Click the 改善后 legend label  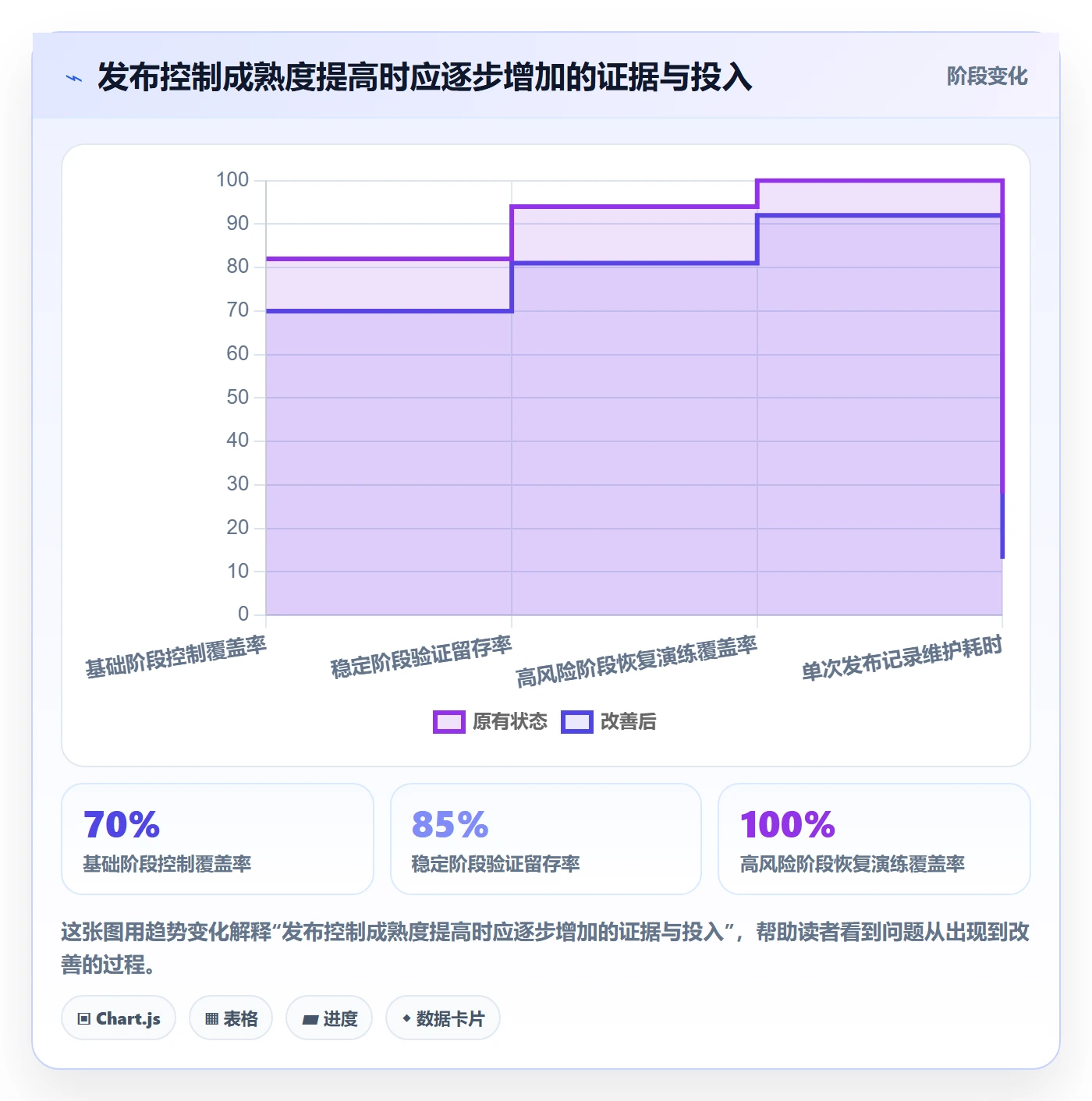[x=629, y=722]
